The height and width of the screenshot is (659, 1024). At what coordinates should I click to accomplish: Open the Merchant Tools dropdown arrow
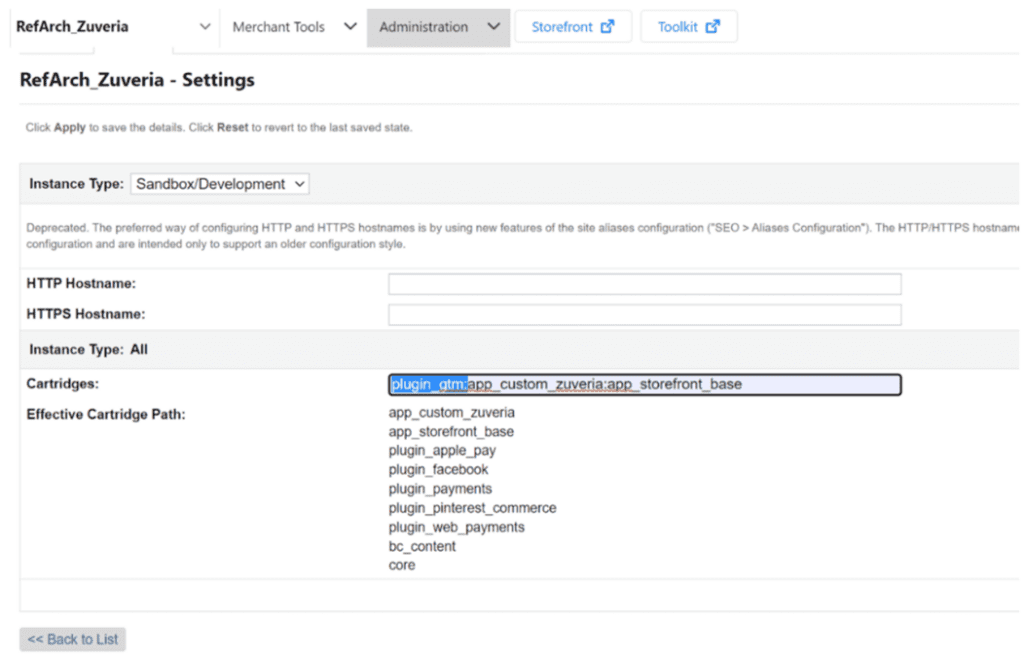coord(350,27)
